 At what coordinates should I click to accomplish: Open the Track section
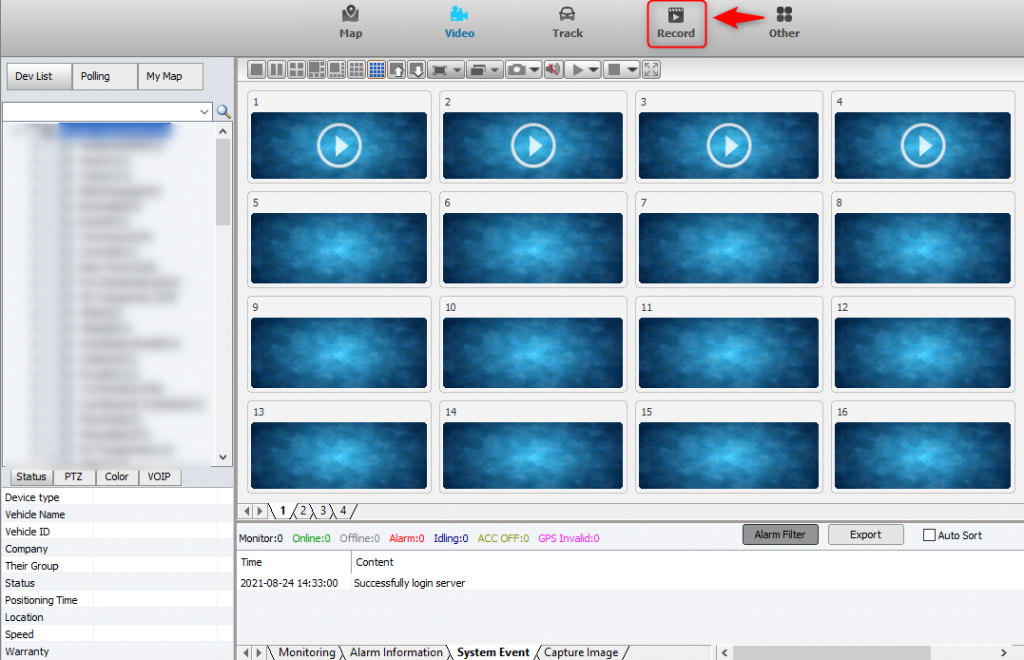click(567, 22)
